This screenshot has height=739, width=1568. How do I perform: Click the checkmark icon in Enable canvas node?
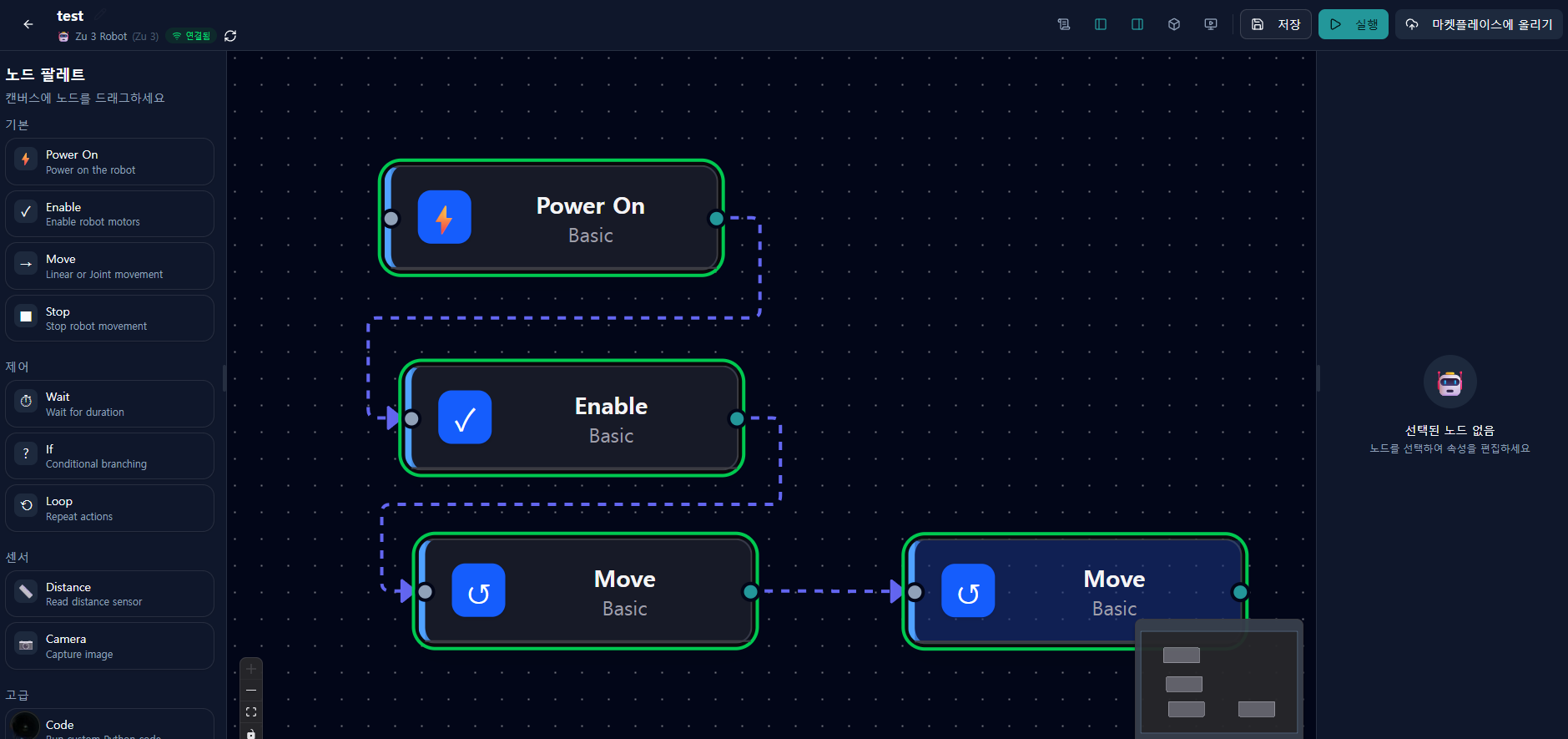pyautogui.click(x=465, y=418)
